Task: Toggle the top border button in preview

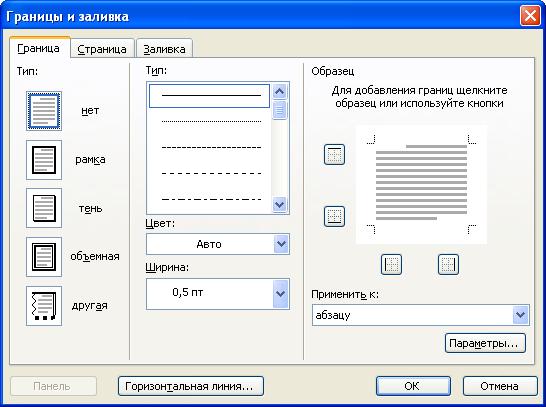Action: pos(334,154)
